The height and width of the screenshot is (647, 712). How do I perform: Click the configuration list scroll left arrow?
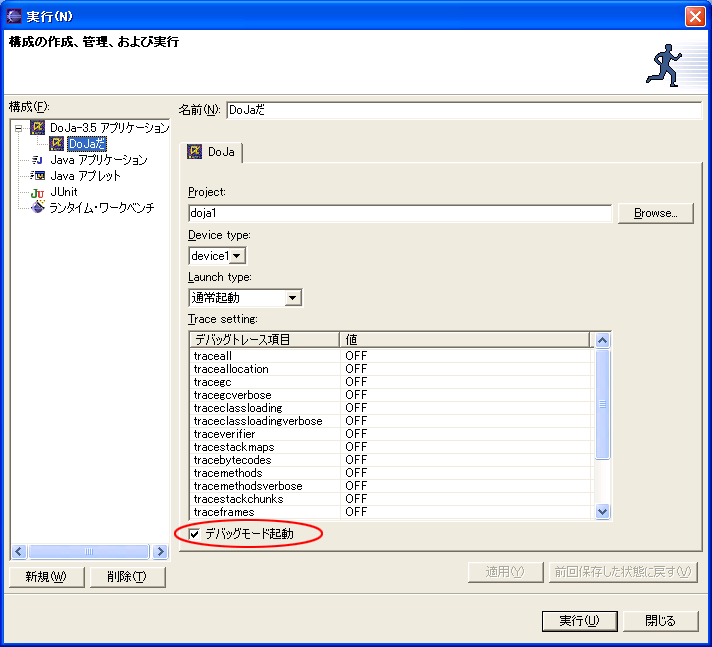[x=18, y=552]
